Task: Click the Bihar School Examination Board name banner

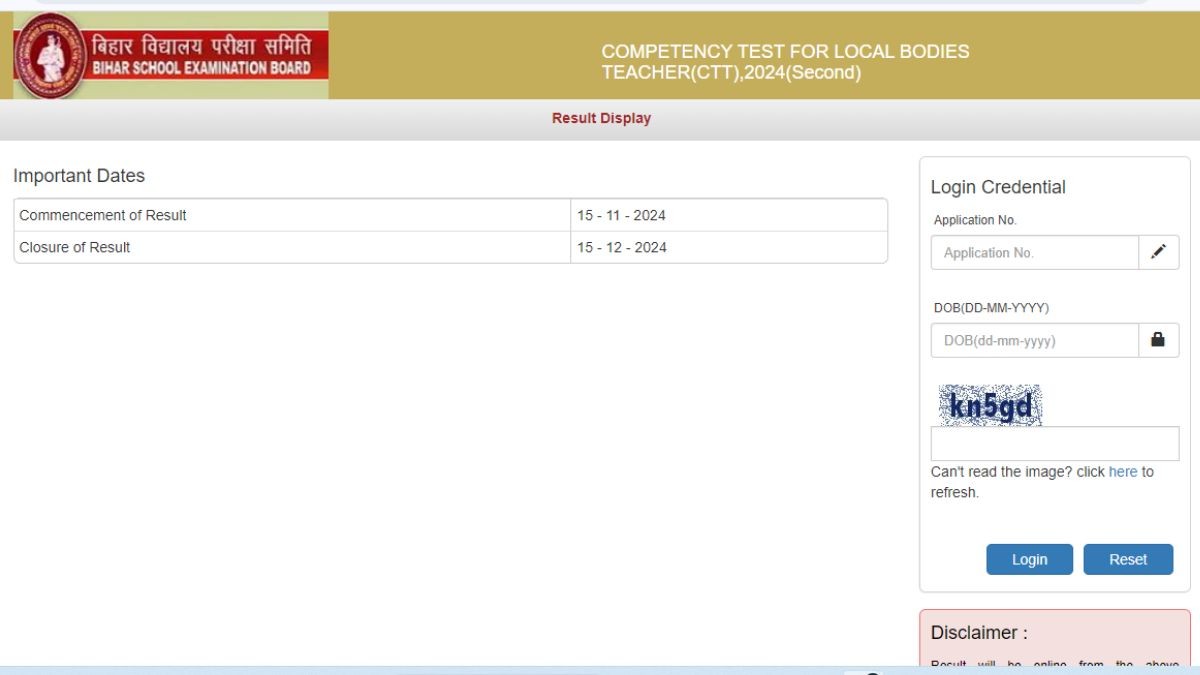Action: pos(201,56)
